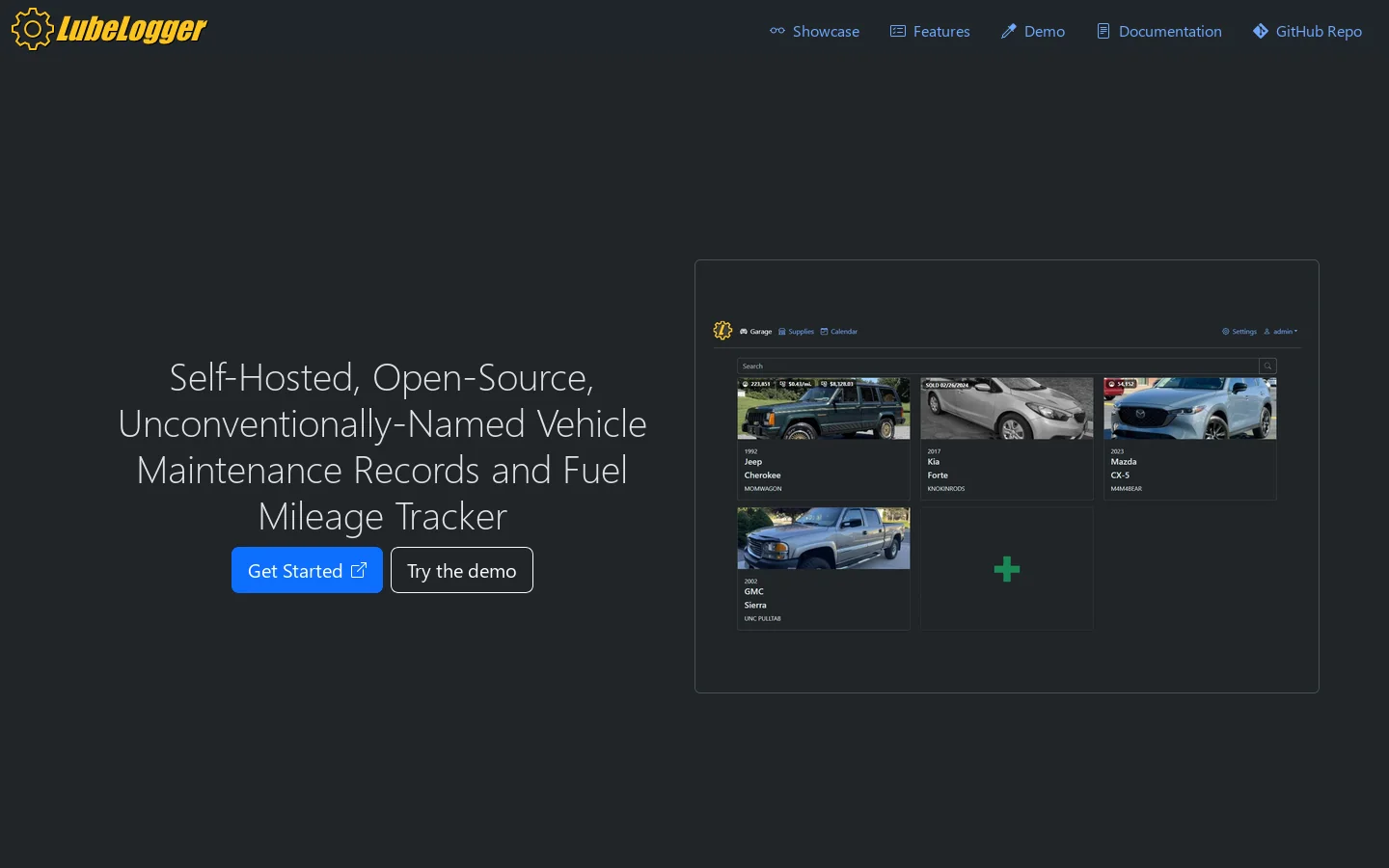This screenshot has height=868, width=1389.
Task: Open the Showcase nav link
Action: pos(814,31)
